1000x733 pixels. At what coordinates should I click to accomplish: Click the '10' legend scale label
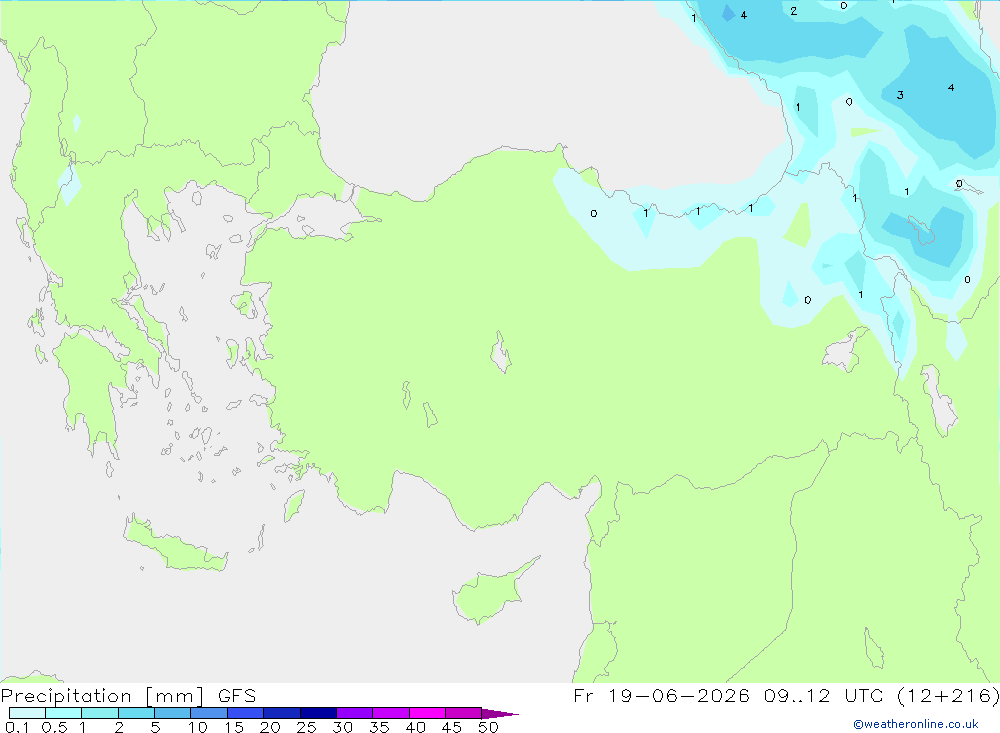click(198, 727)
